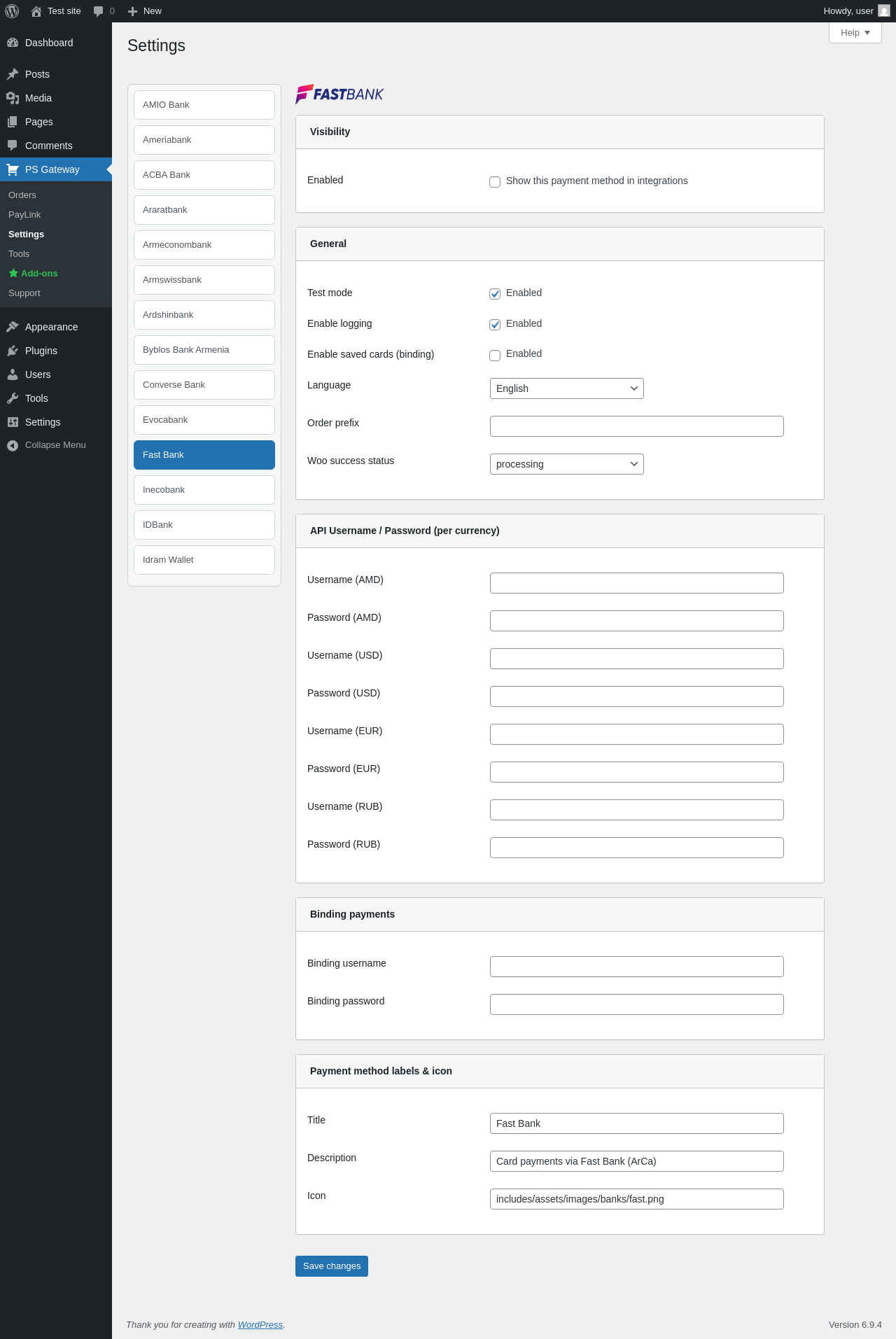Open the PayLink submenu item
The height and width of the screenshot is (1339, 896).
24,215
